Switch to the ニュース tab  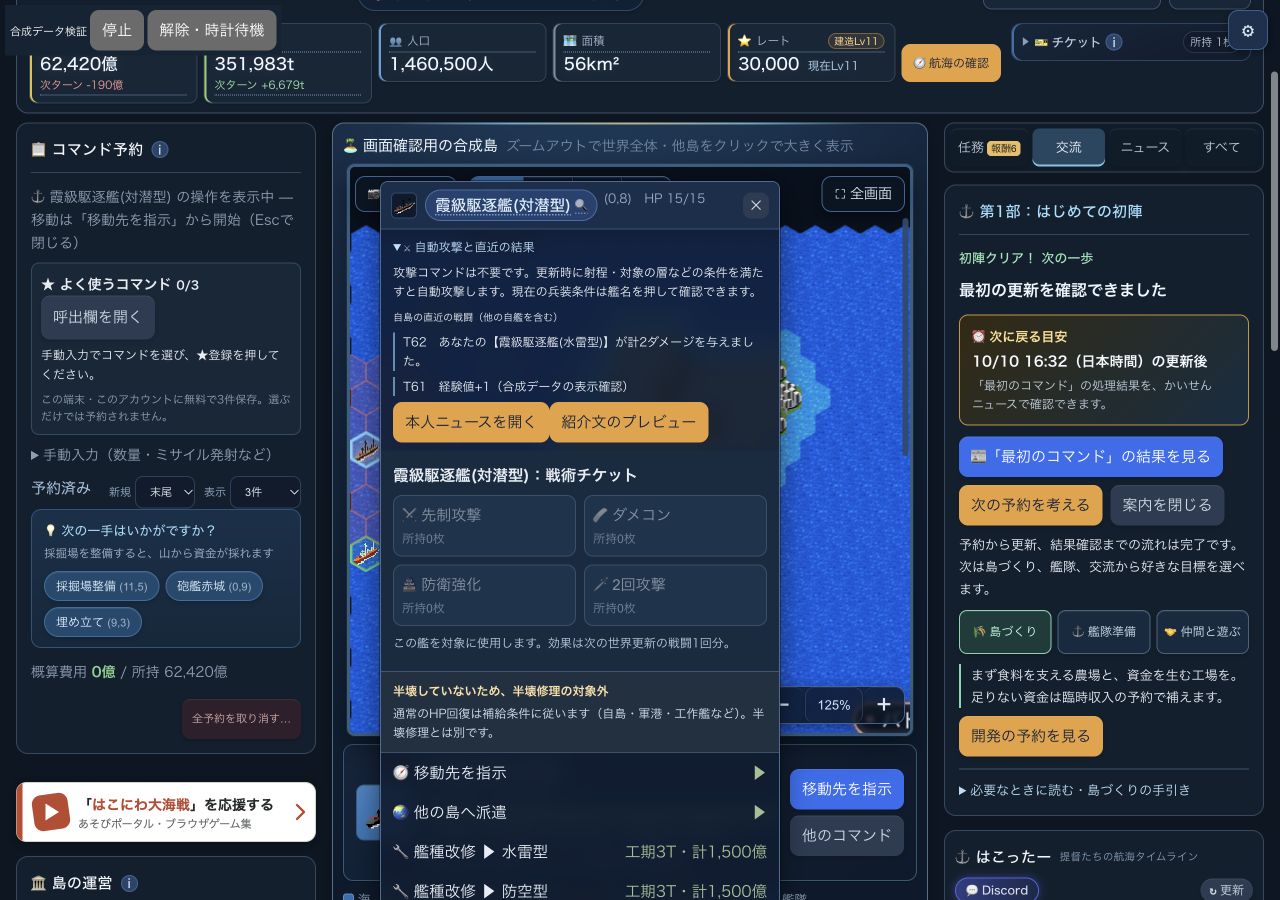pyautogui.click(x=1145, y=147)
